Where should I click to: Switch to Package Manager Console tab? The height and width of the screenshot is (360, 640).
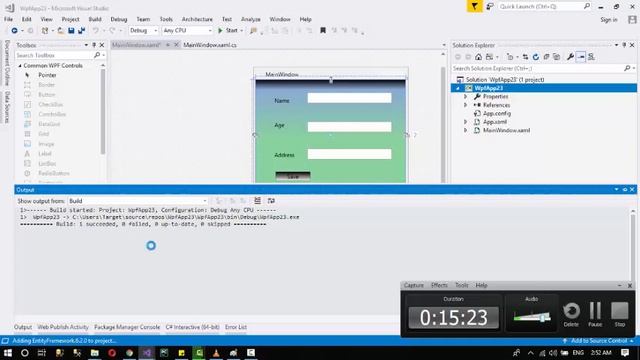coord(127,327)
